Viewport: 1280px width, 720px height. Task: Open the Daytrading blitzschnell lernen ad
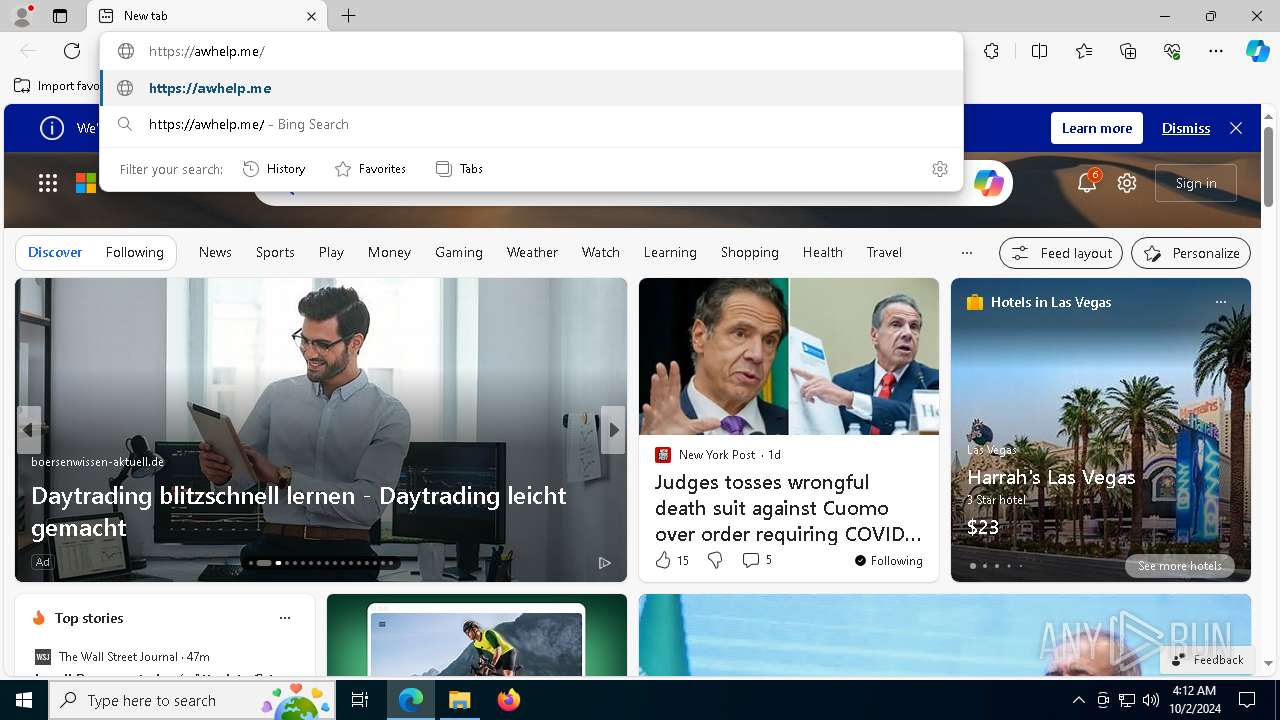299,511
